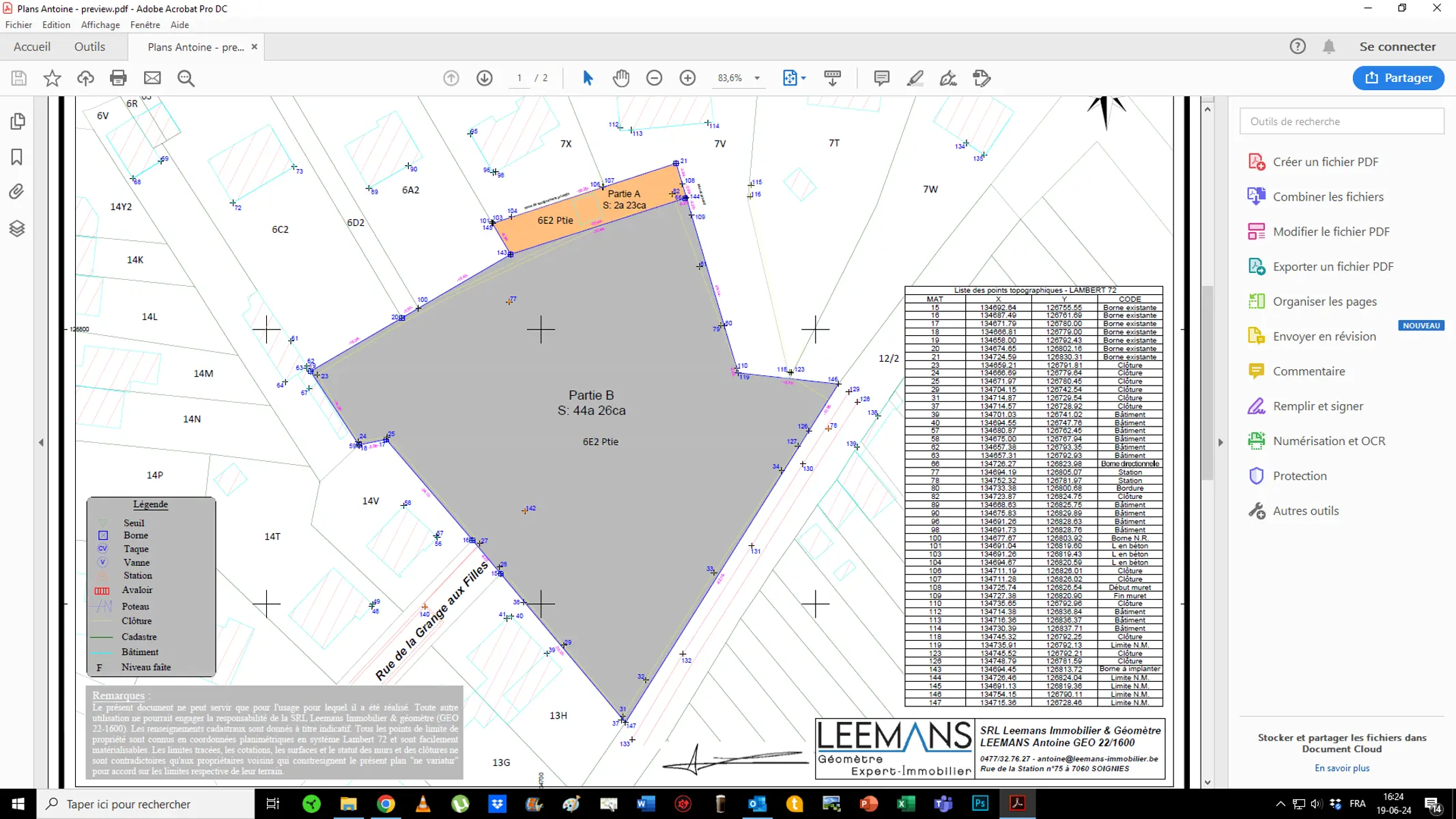The height and width of the screenshot is (819, 1456).
Task: Select the Hand pan tool
Action: (620, 78)
